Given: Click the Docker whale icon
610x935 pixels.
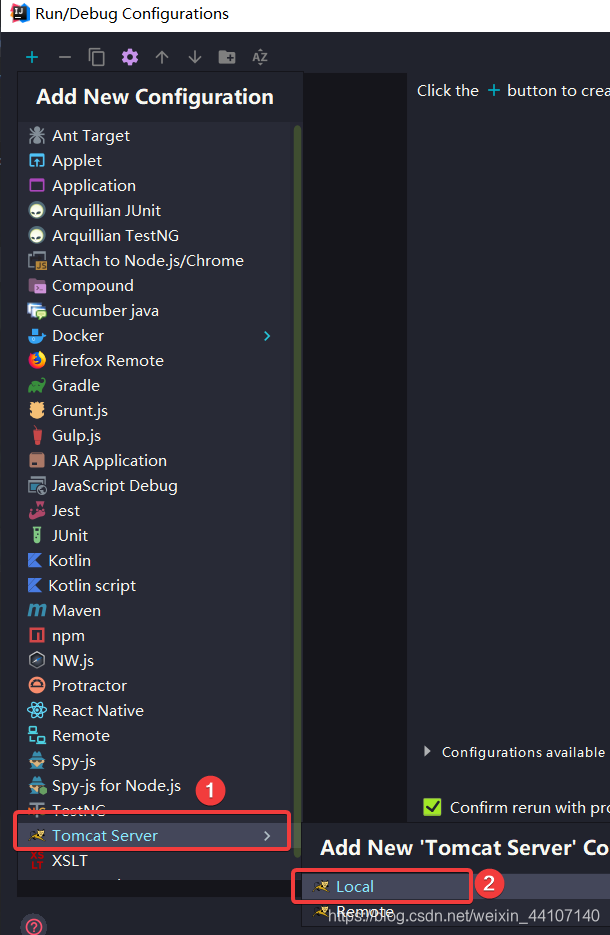Looking at the screenshot, I should [x=36, y=336].
